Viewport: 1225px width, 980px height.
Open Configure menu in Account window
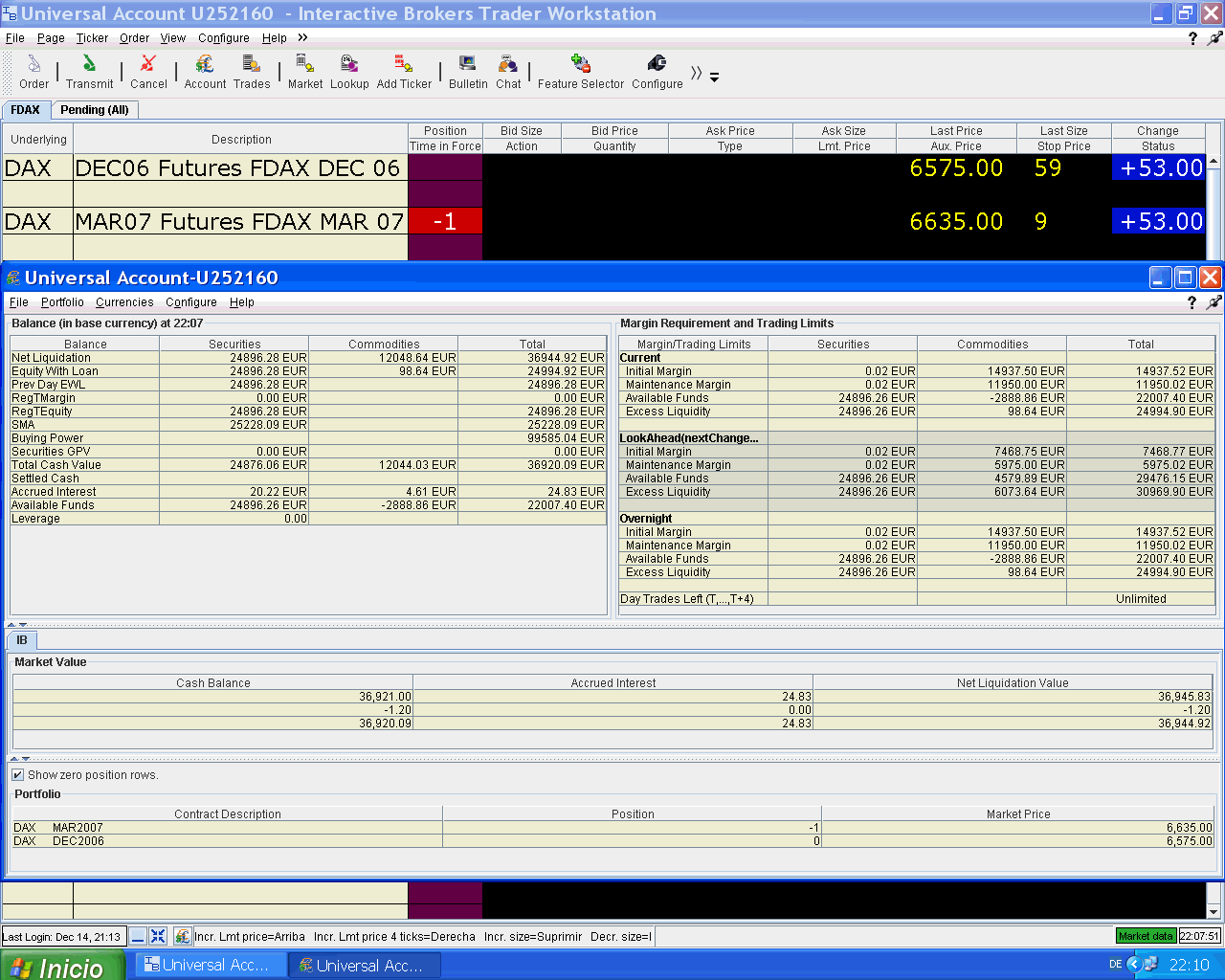click(x=191, y=302)
